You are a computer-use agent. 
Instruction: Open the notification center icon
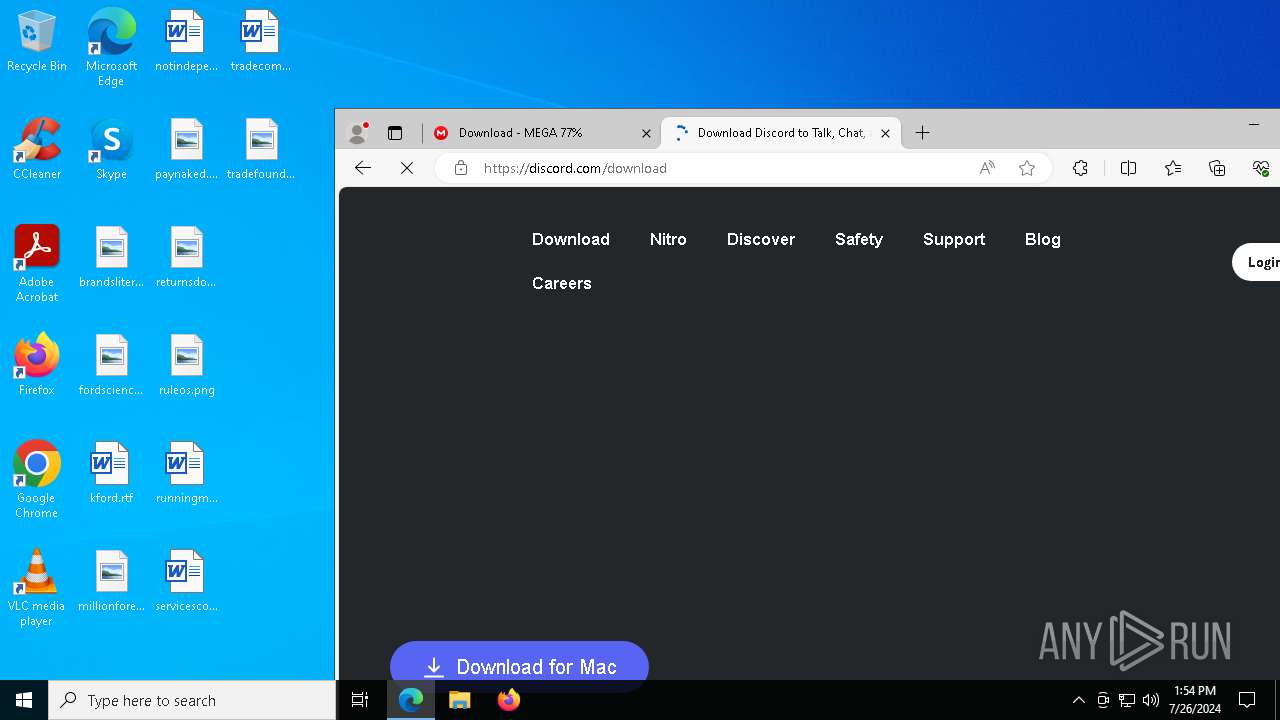pyautogui.click(x=1247, y=700)
